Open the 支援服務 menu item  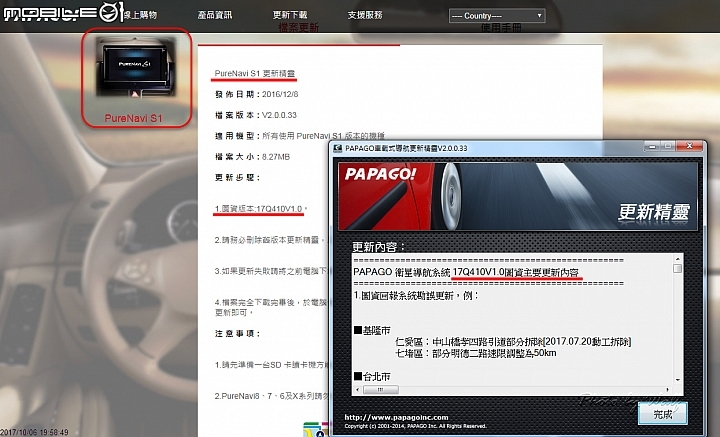click(365, 15)
